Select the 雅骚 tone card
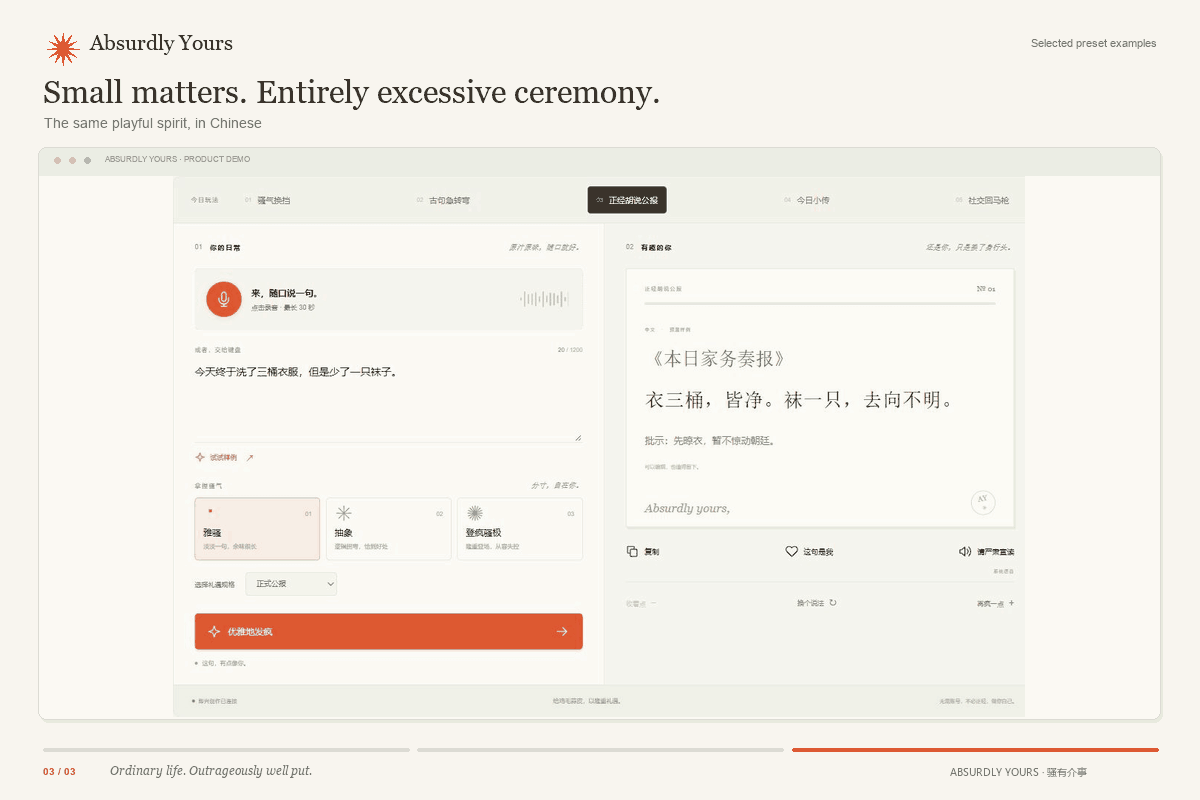The image size is (1200, 800). [x=257, y=529]
